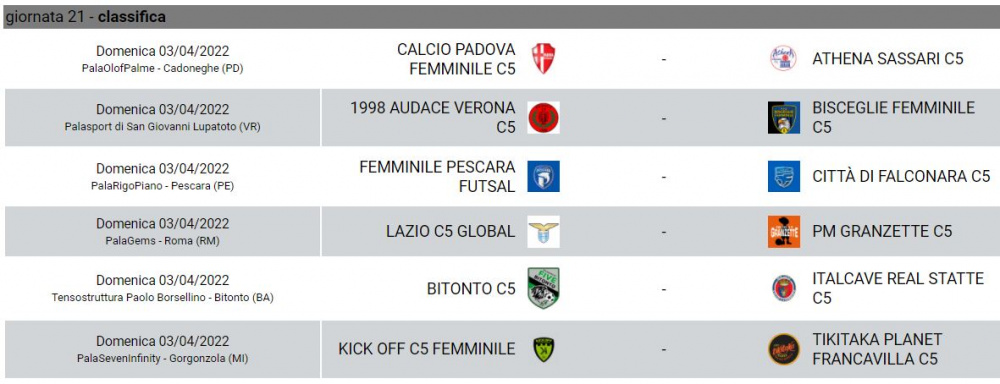Open the LAZIO C5 GLOBAL team name
1000x384 pixels.
coord(450,232)
